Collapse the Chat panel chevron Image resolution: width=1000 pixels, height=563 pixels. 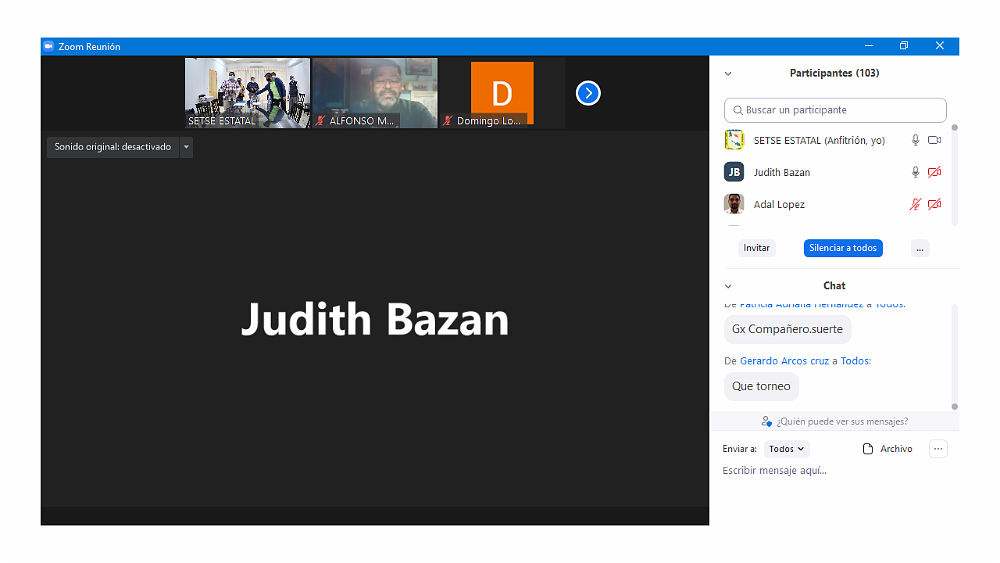[x=728, y=286]
